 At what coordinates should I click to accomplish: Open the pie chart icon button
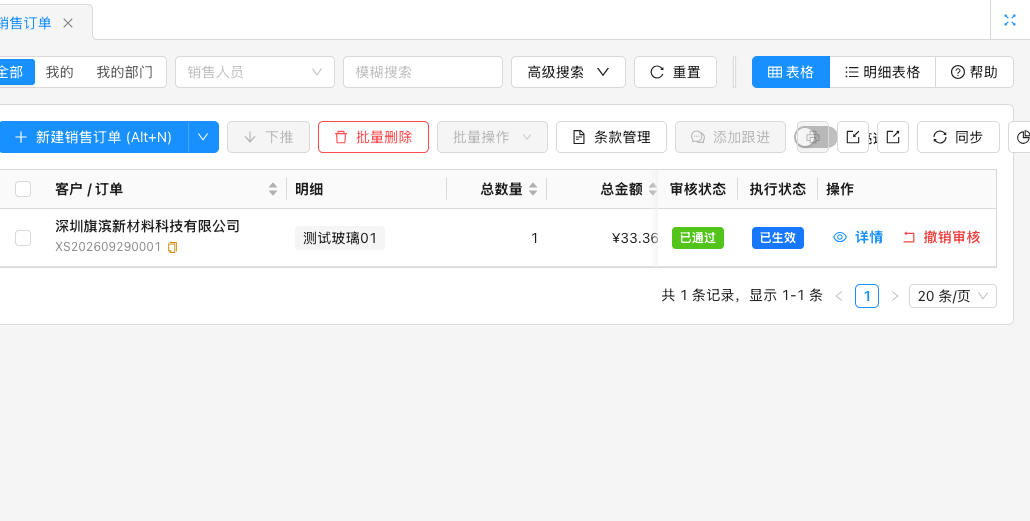[x=1021, y=137]
